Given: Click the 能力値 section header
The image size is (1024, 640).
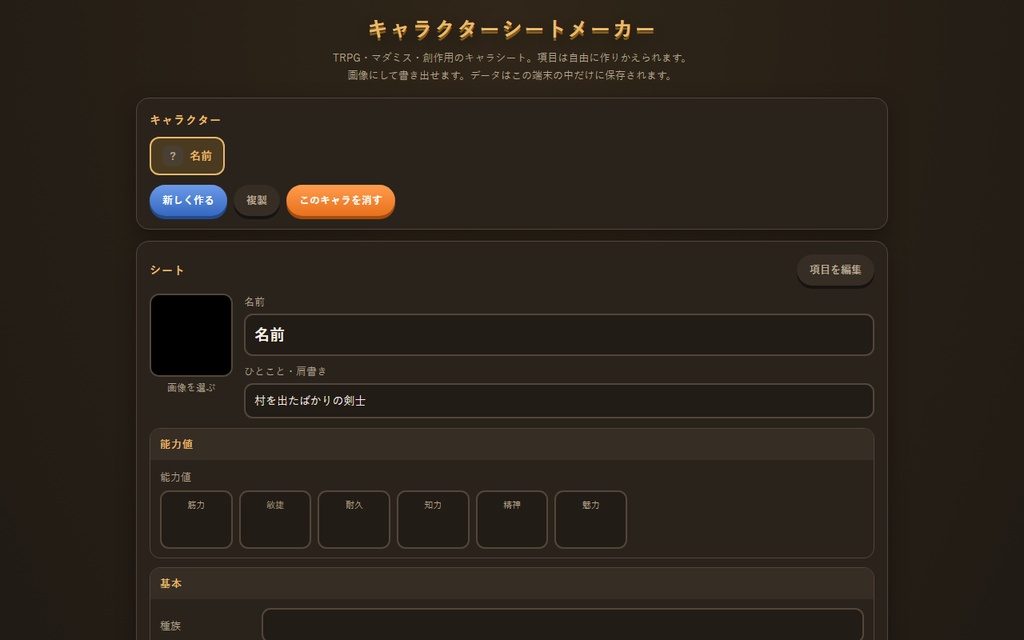Looking at the screenshot, I should (512, 445).
